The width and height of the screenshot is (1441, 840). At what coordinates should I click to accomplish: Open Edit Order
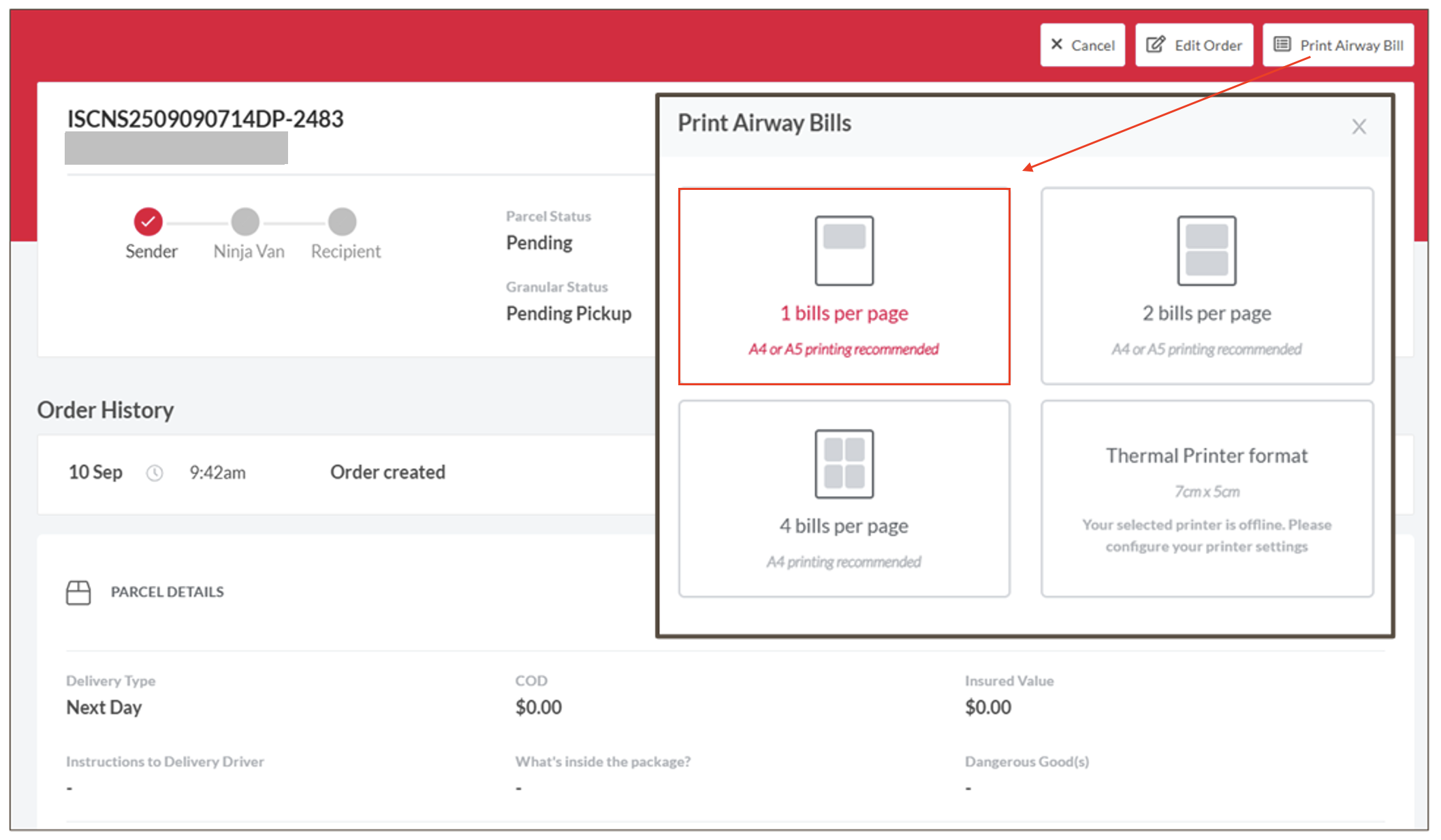click(1194, 46)
